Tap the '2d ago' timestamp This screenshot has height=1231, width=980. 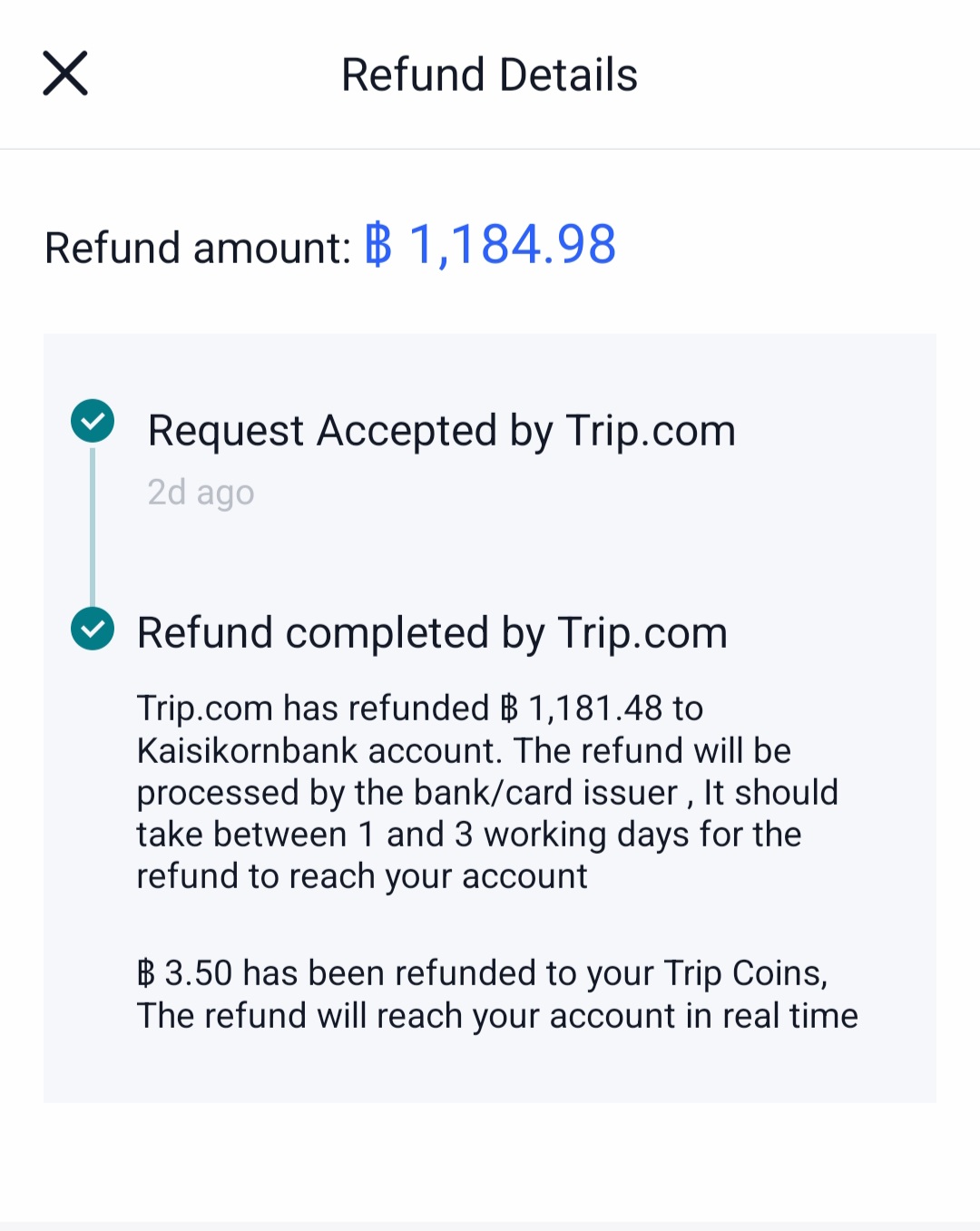[201, 493]
